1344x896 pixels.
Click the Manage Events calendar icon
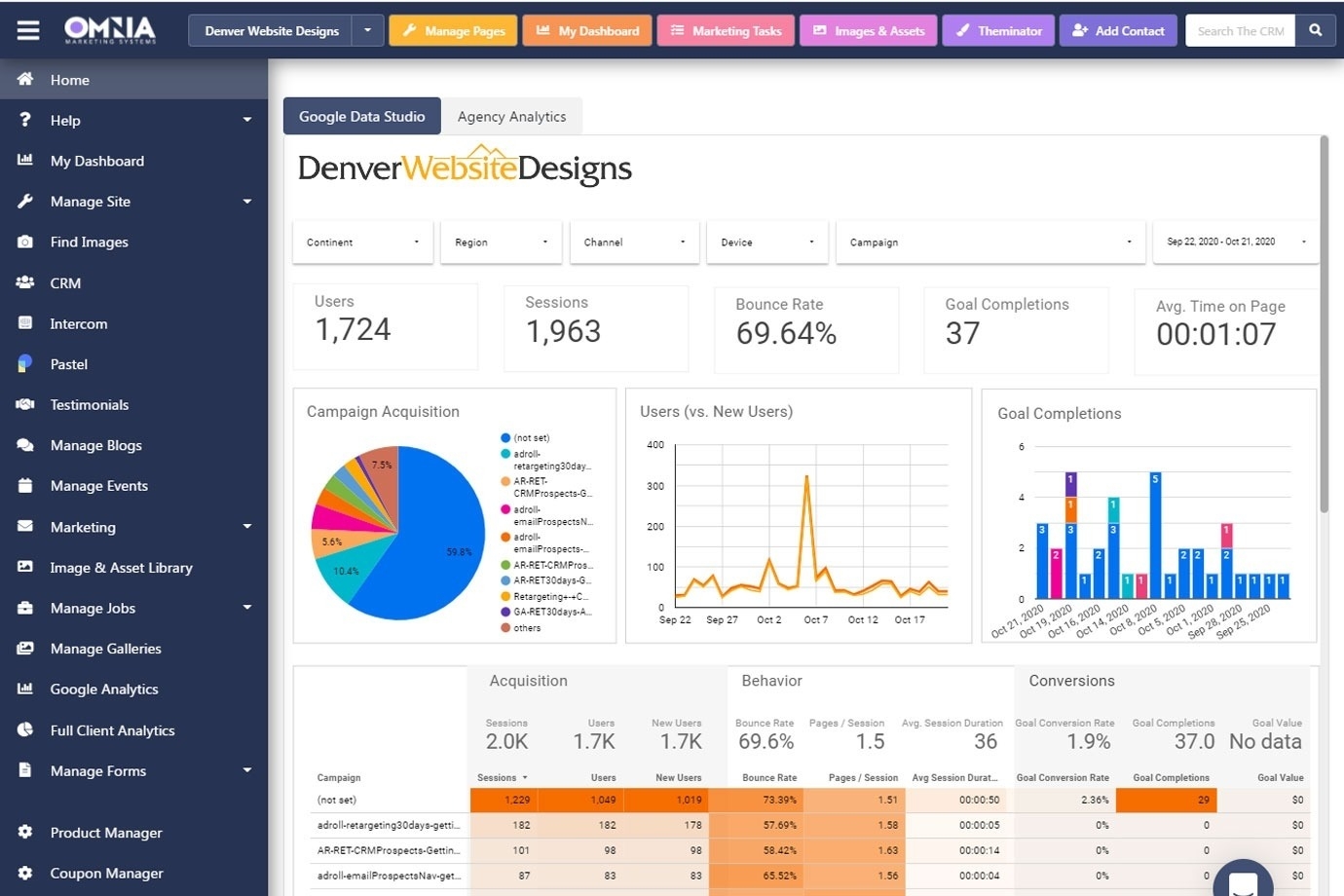click(x=25, y=485)
